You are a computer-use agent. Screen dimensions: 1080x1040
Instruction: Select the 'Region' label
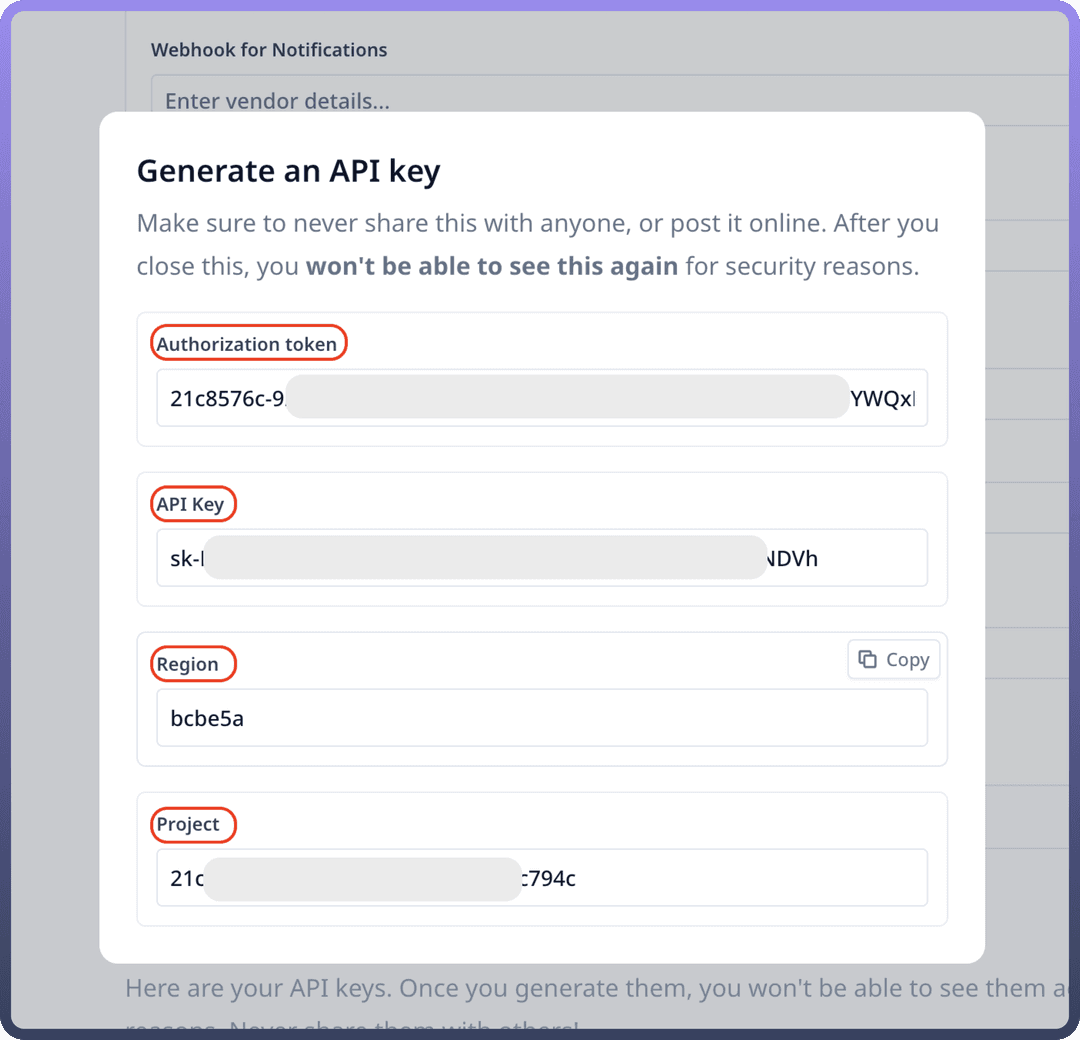click(x=188, y=664)
